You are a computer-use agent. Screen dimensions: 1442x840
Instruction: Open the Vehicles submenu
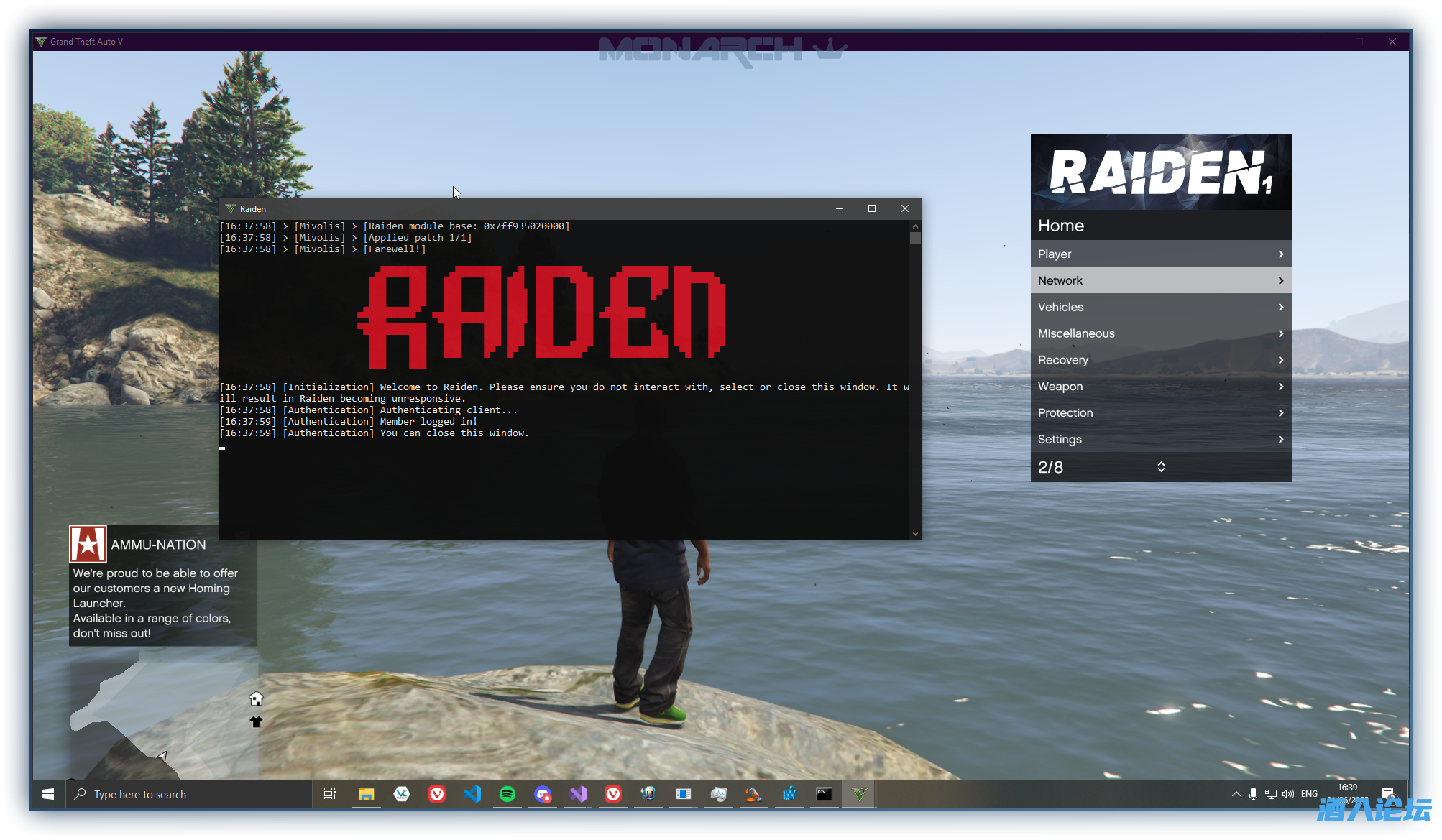(x=1161, y=307)
